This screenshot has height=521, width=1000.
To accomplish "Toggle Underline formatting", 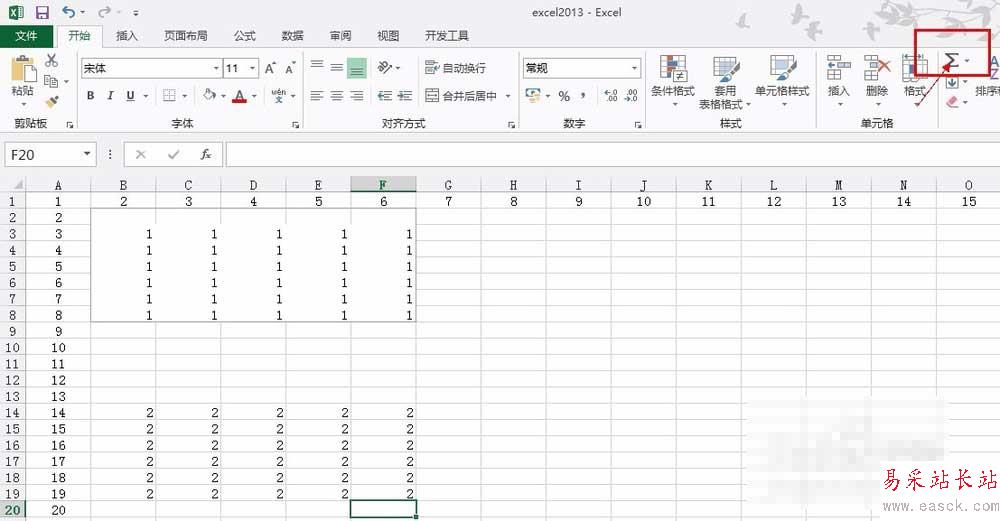I will tap(130, 96).
